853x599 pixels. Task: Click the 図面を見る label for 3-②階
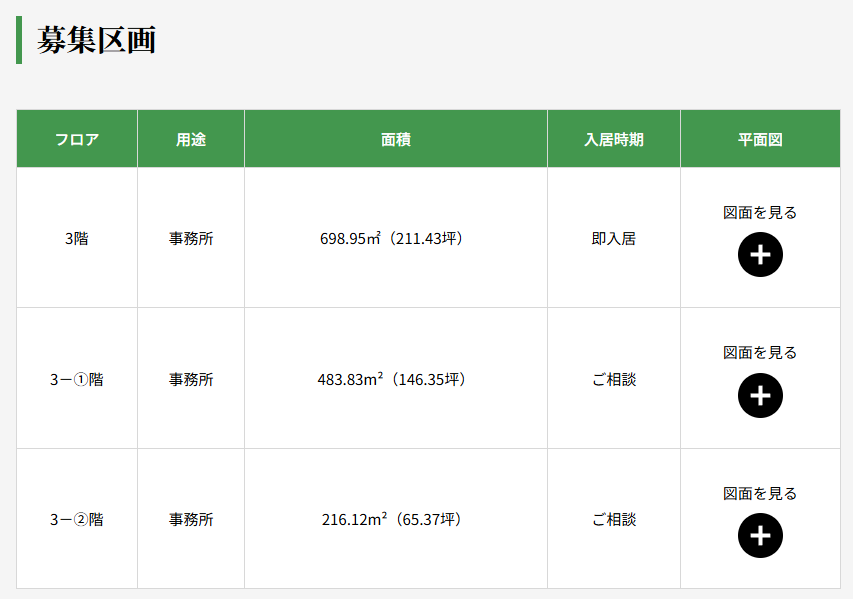[x=760, y=493]
